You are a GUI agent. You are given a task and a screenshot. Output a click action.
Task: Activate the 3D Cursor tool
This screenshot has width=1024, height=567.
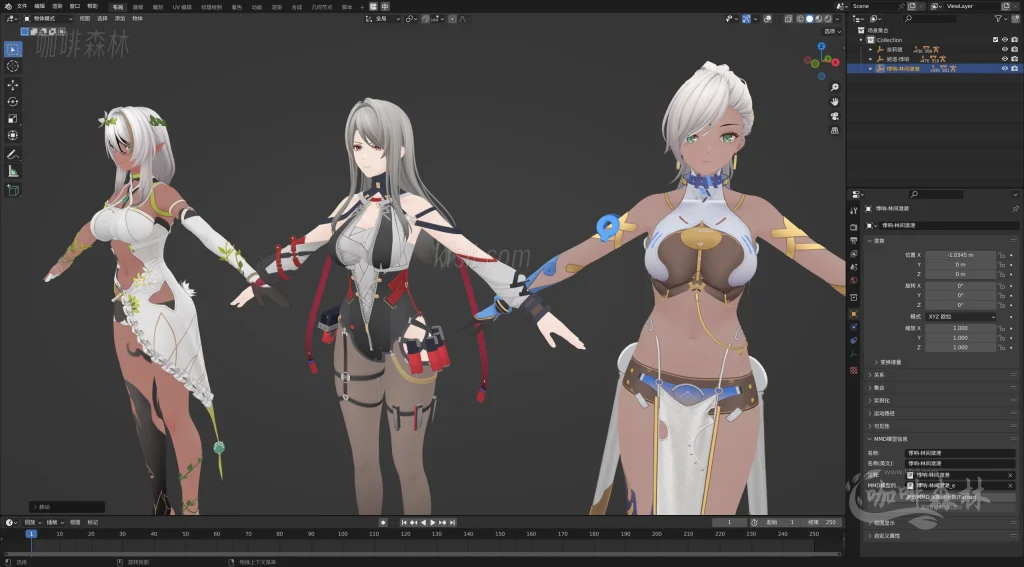click(x=12, y=66)
